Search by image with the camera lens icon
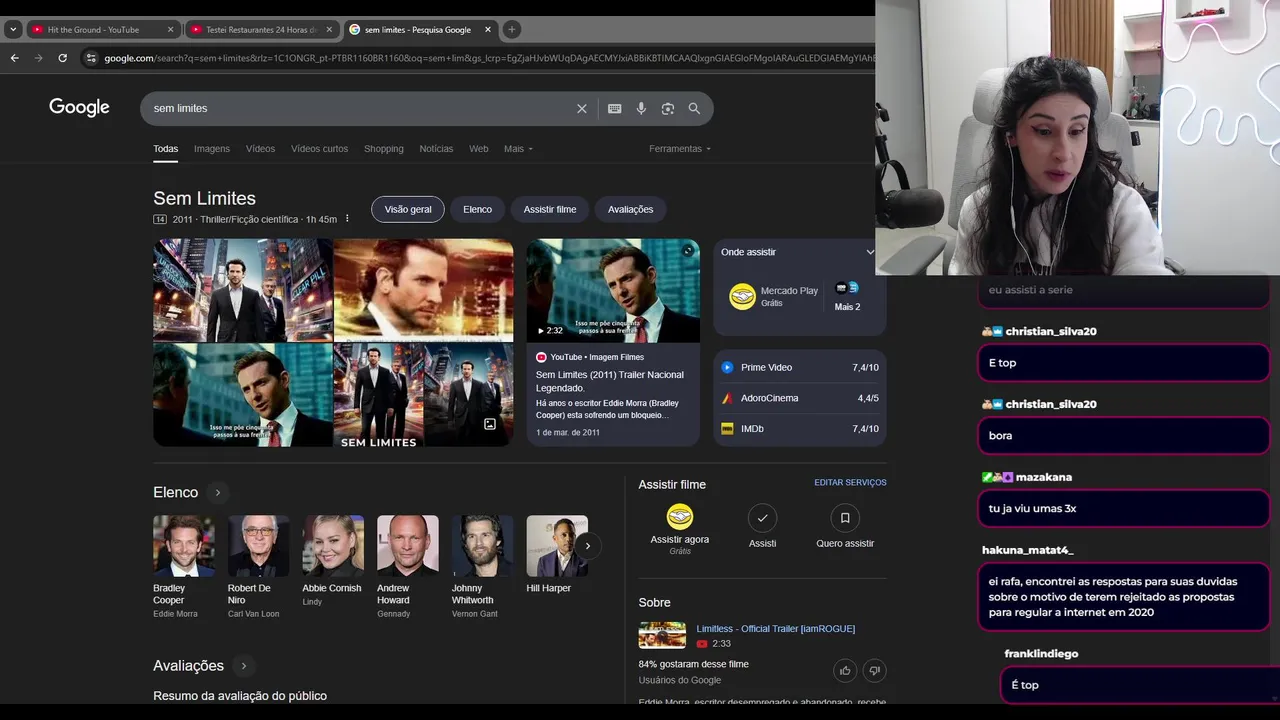The height and width of the screenshot is (720, 1280). [x=668, y=109]
